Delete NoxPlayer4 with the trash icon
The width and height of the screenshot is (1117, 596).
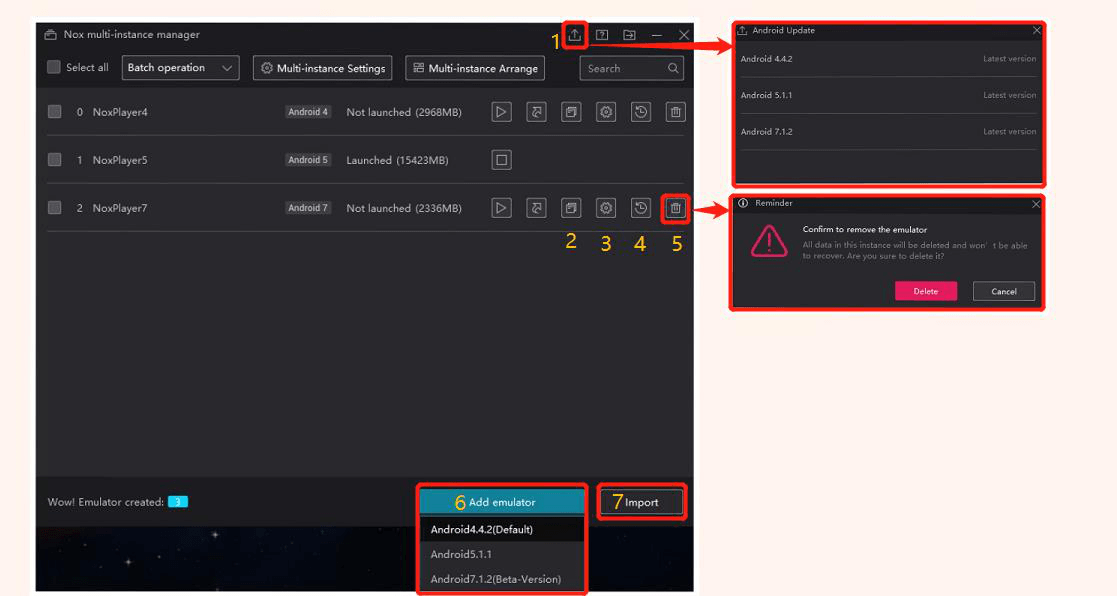675,112
